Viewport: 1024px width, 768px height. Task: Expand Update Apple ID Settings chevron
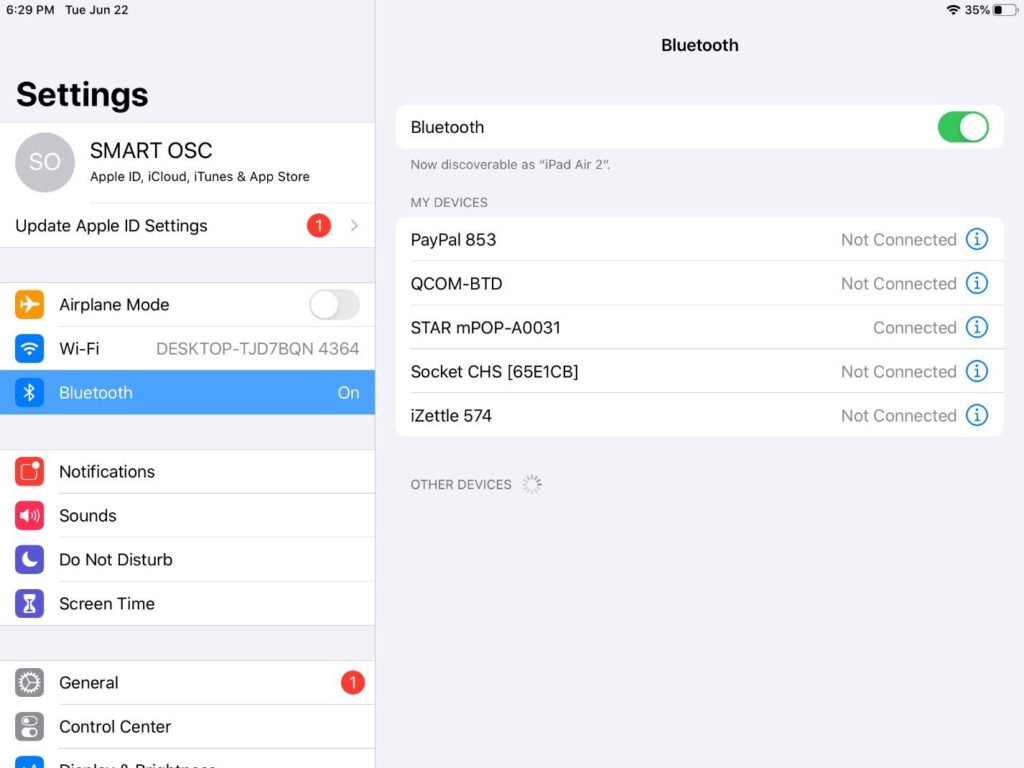(354, 226)
